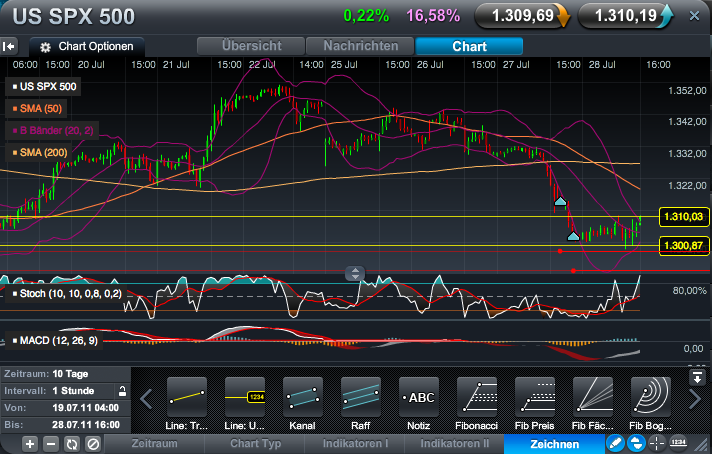Toggle the MACD (12, 26, 9) legend
Viewport: 712px width, 454px height.
54,340
